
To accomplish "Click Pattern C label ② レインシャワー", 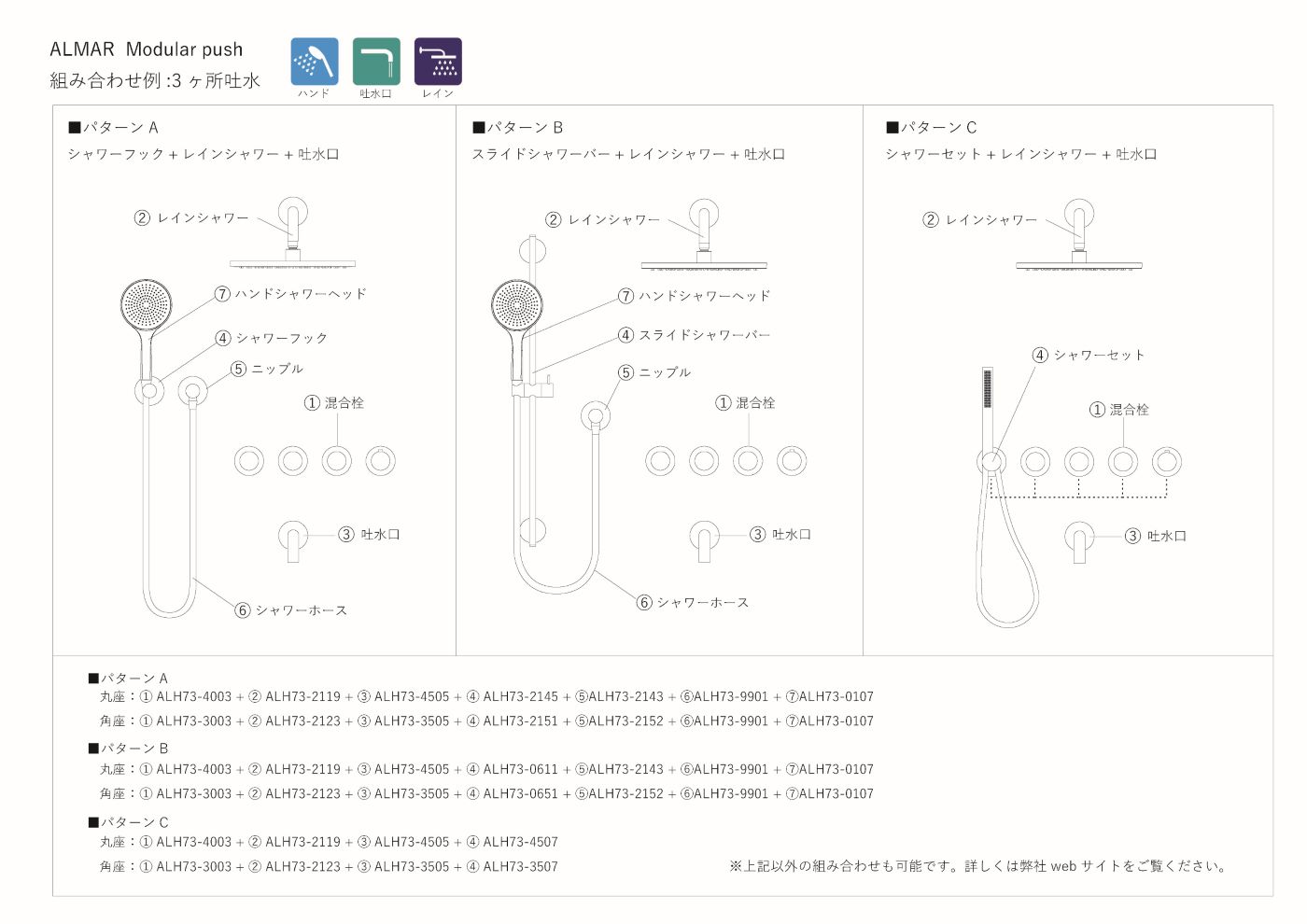I will (x=980, y=219).
